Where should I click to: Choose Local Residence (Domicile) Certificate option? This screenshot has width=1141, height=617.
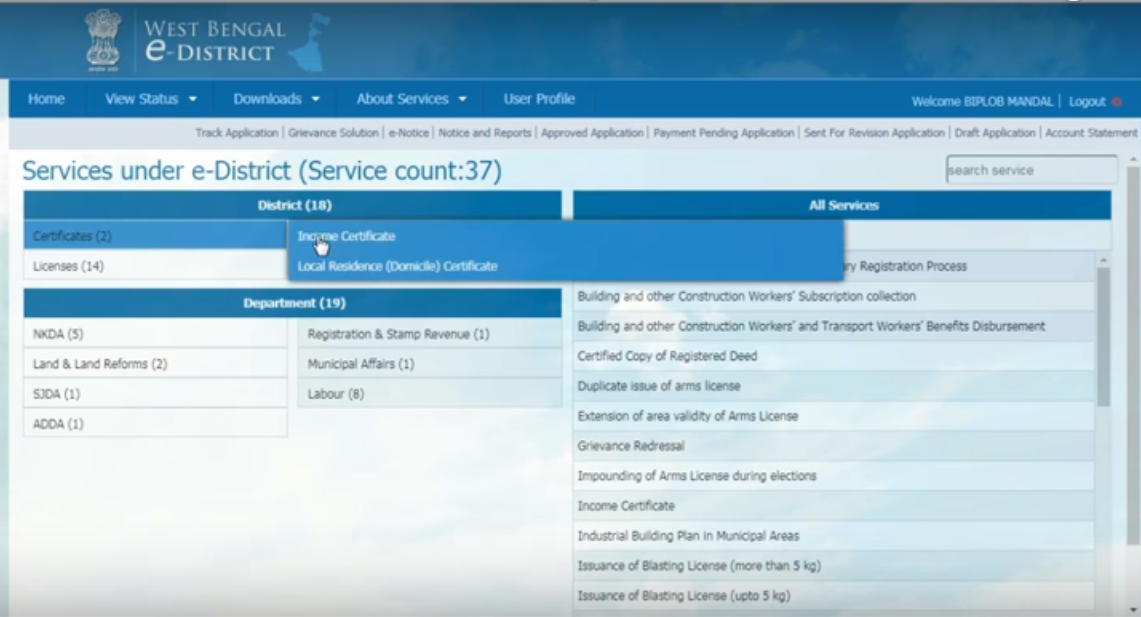pos(397,266)
